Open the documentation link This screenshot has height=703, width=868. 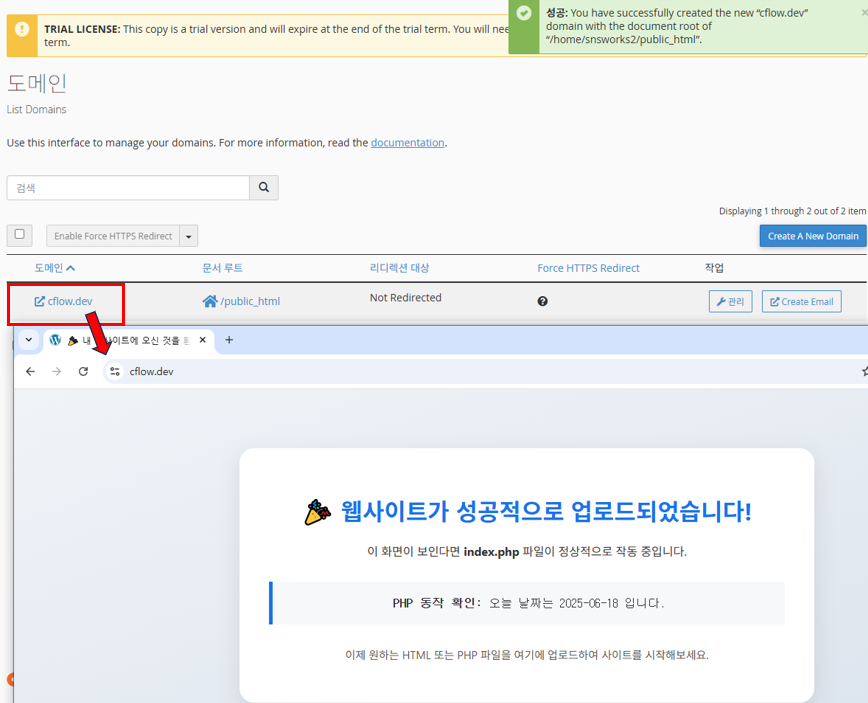coord(407,143)
